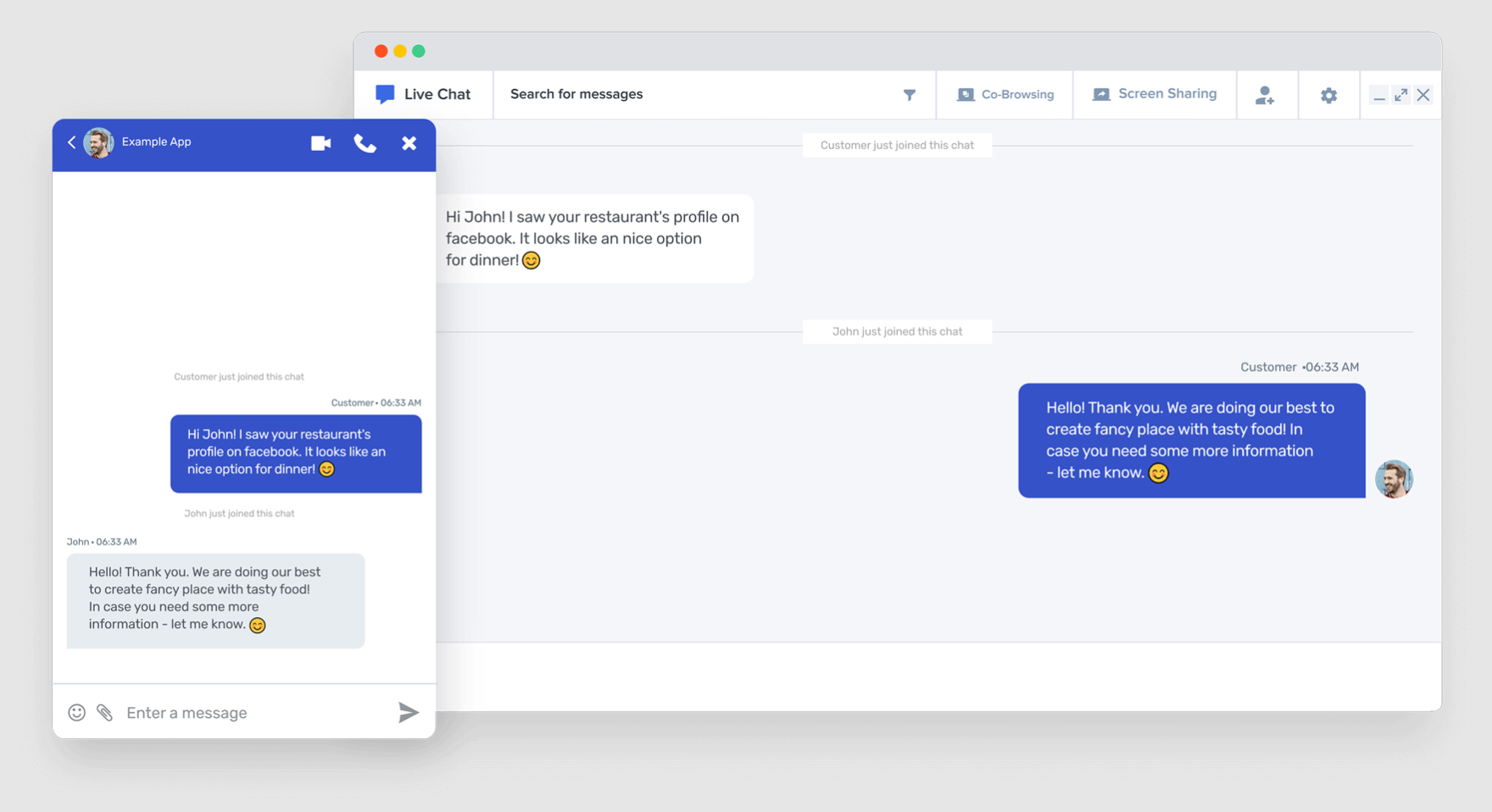Go back using the chat widget arrow
Screen dimensions: 1492x812
(72, 142)
